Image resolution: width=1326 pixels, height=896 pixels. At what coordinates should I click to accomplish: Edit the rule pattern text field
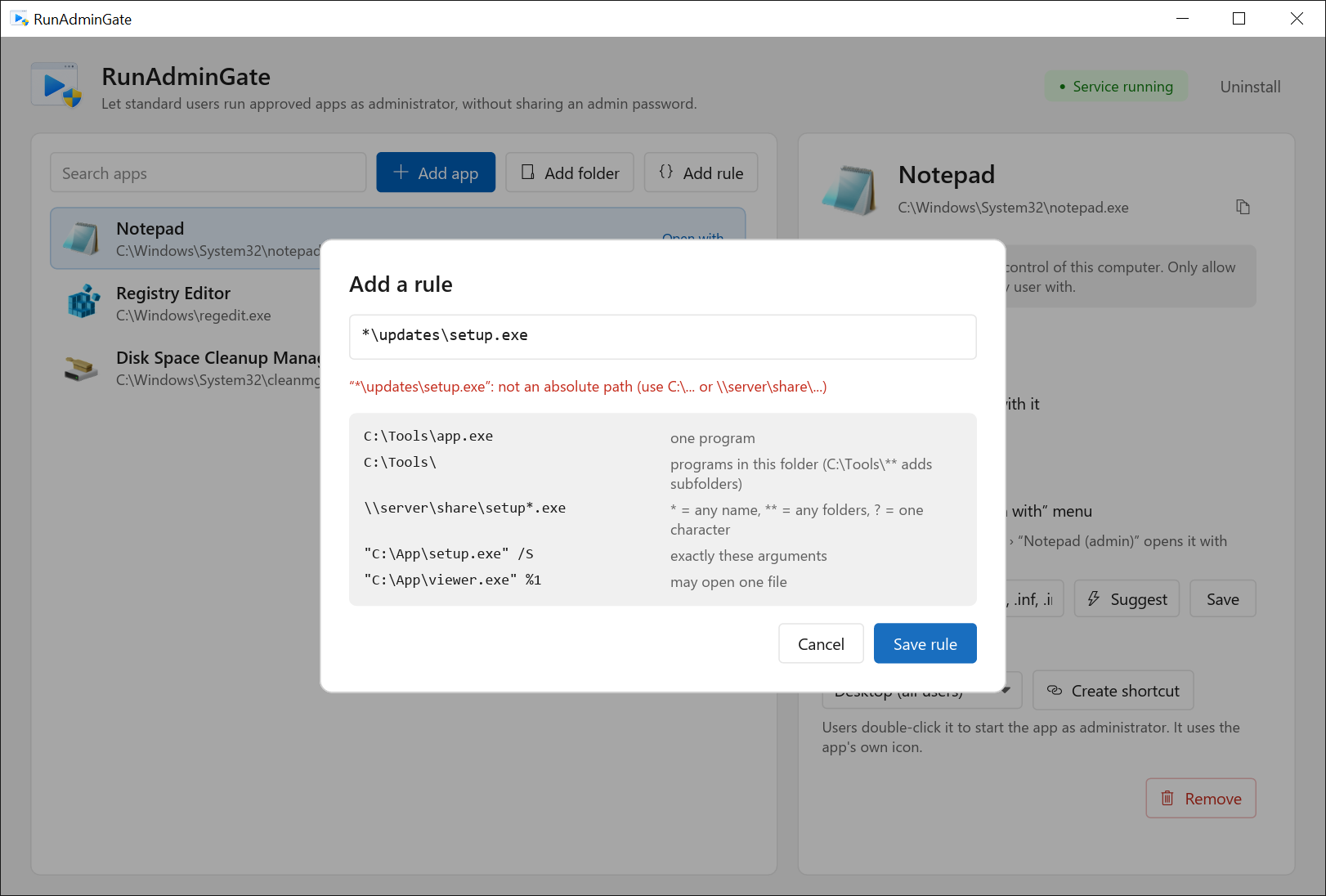click(x=662, y=336)
